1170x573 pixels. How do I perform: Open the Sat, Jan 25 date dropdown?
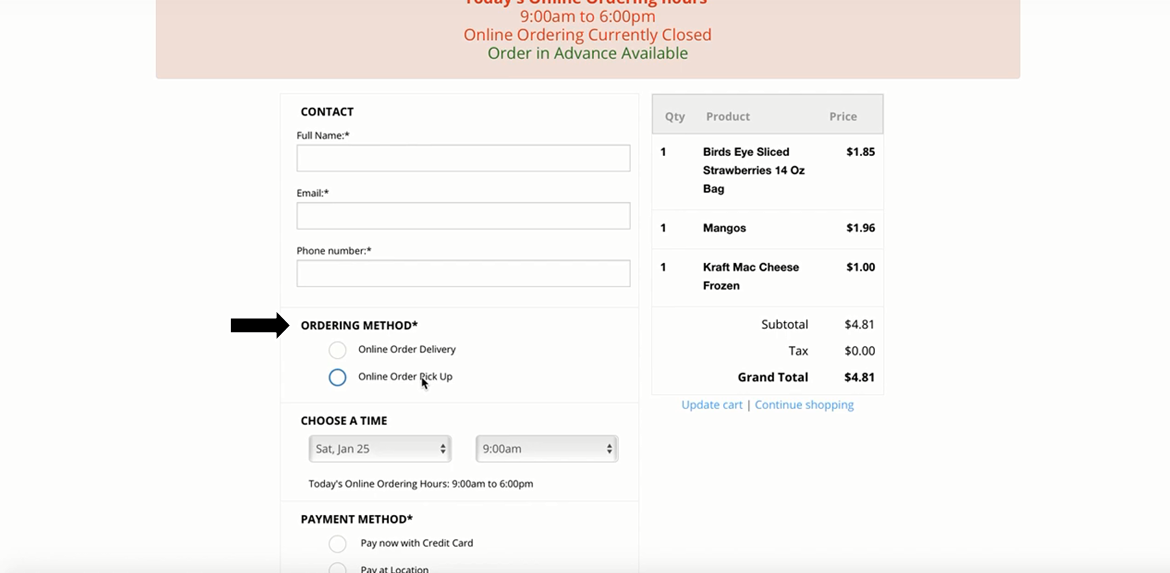[380, 448]
